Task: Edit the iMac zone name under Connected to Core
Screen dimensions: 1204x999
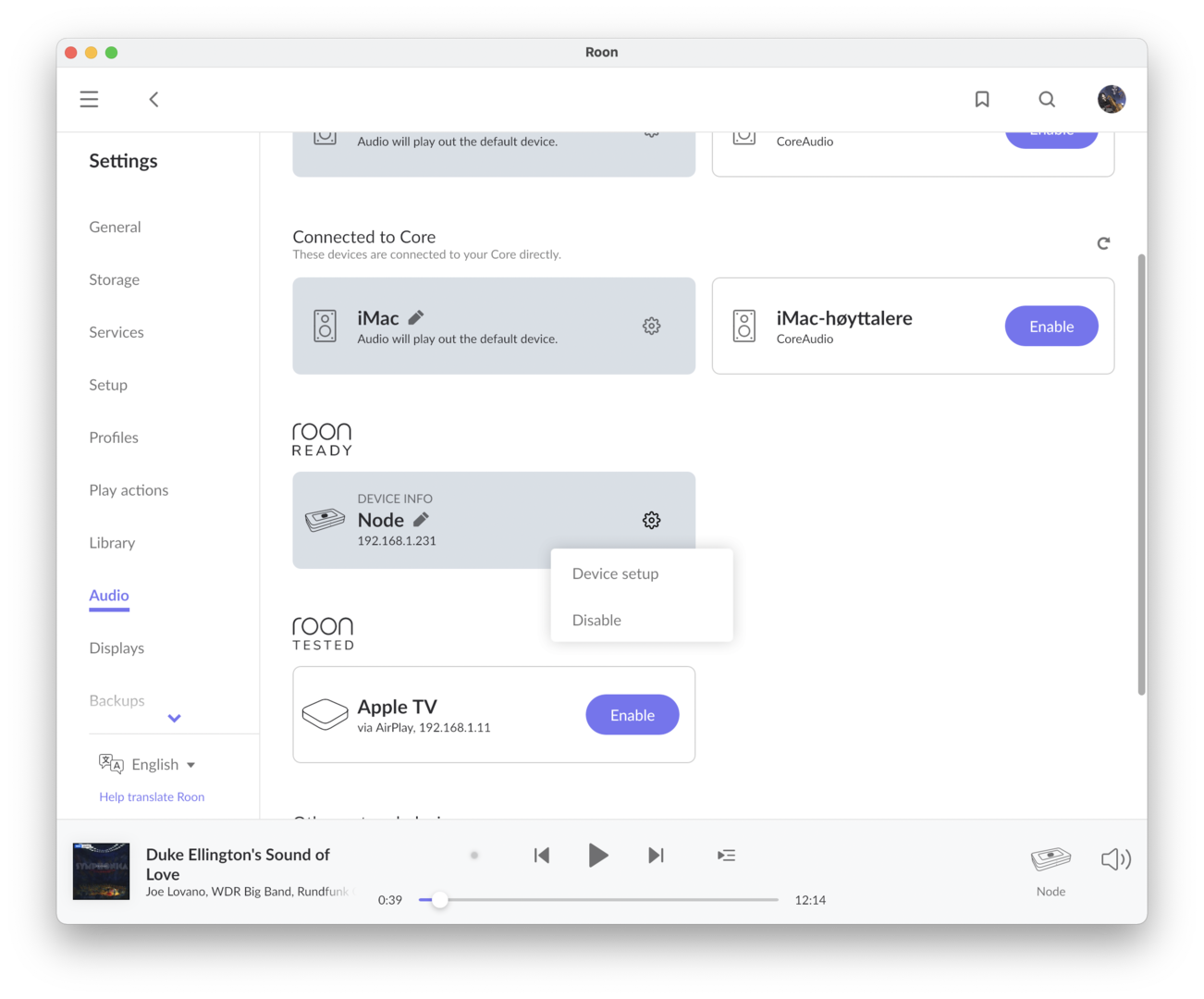Action: pos(416,317)
